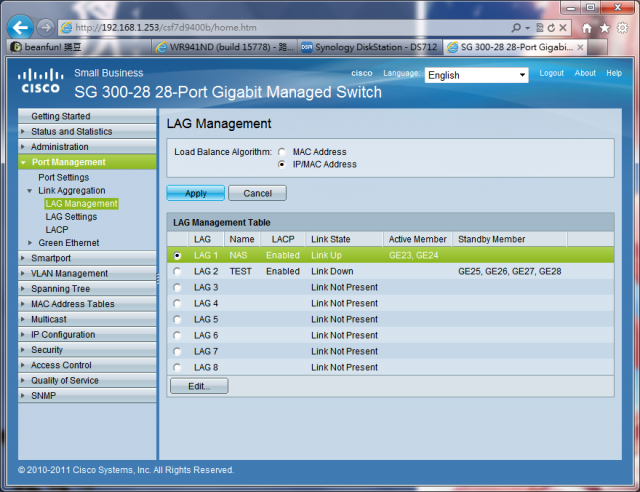
Task: Close the SG 300-28 browser tab
Action: 580,47
